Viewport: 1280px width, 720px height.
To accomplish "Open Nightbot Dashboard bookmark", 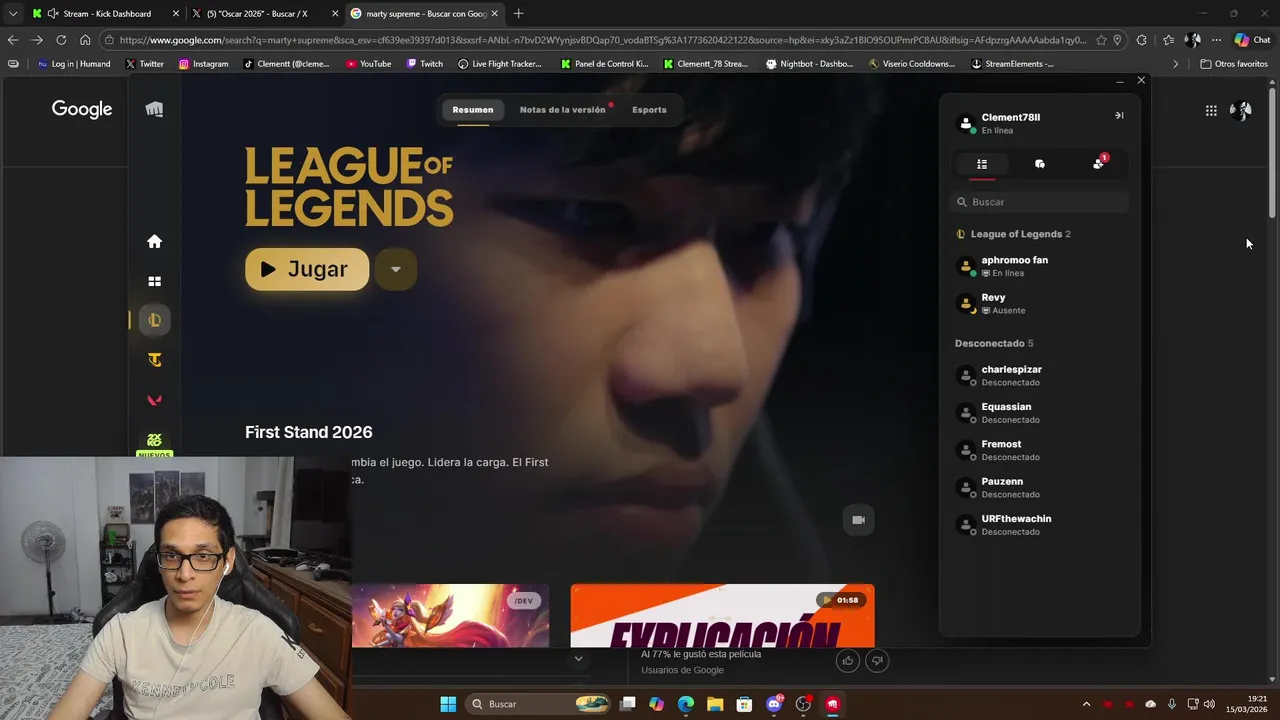I will (809, 64).
